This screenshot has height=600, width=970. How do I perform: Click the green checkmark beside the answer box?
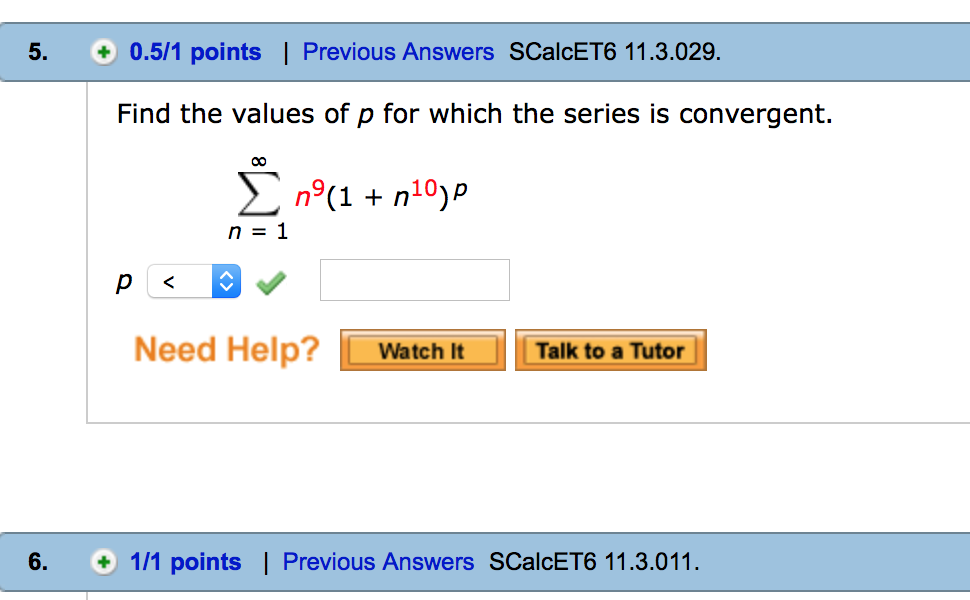[x=270, y=281]
